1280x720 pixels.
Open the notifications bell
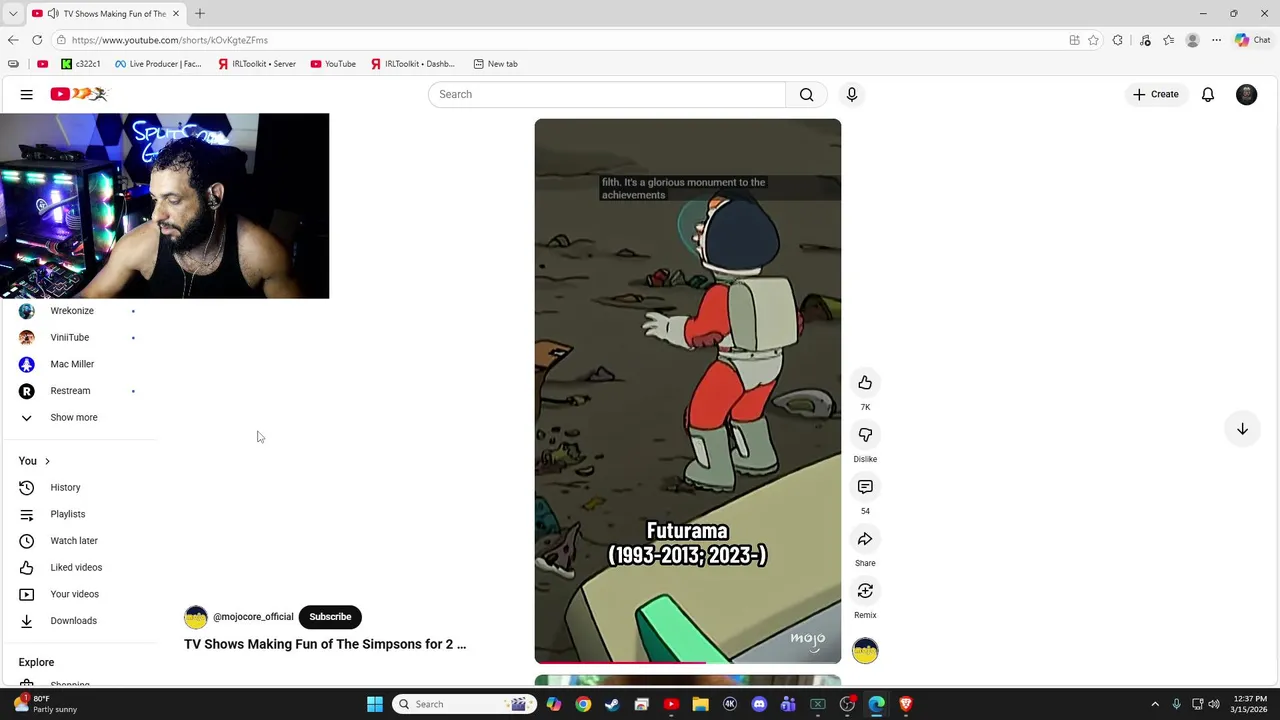click(x=1208, y=94)
